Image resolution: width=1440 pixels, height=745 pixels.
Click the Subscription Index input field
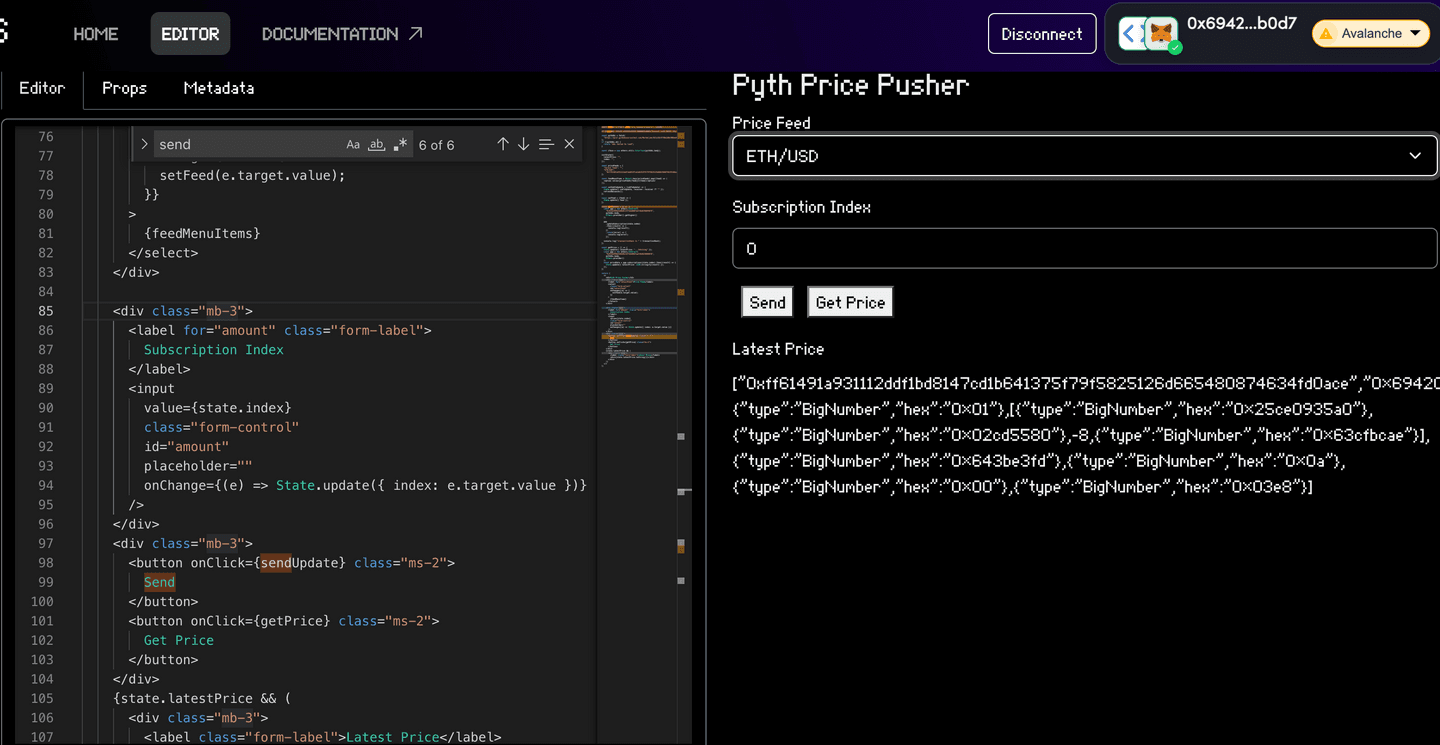1084,248
